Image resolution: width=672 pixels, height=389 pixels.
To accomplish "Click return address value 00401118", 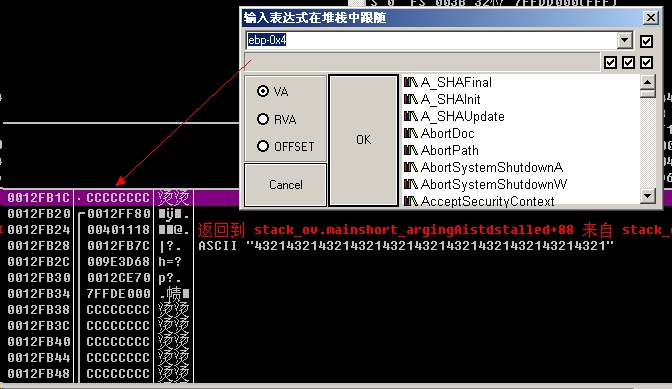I will click(x=119, y=230).
